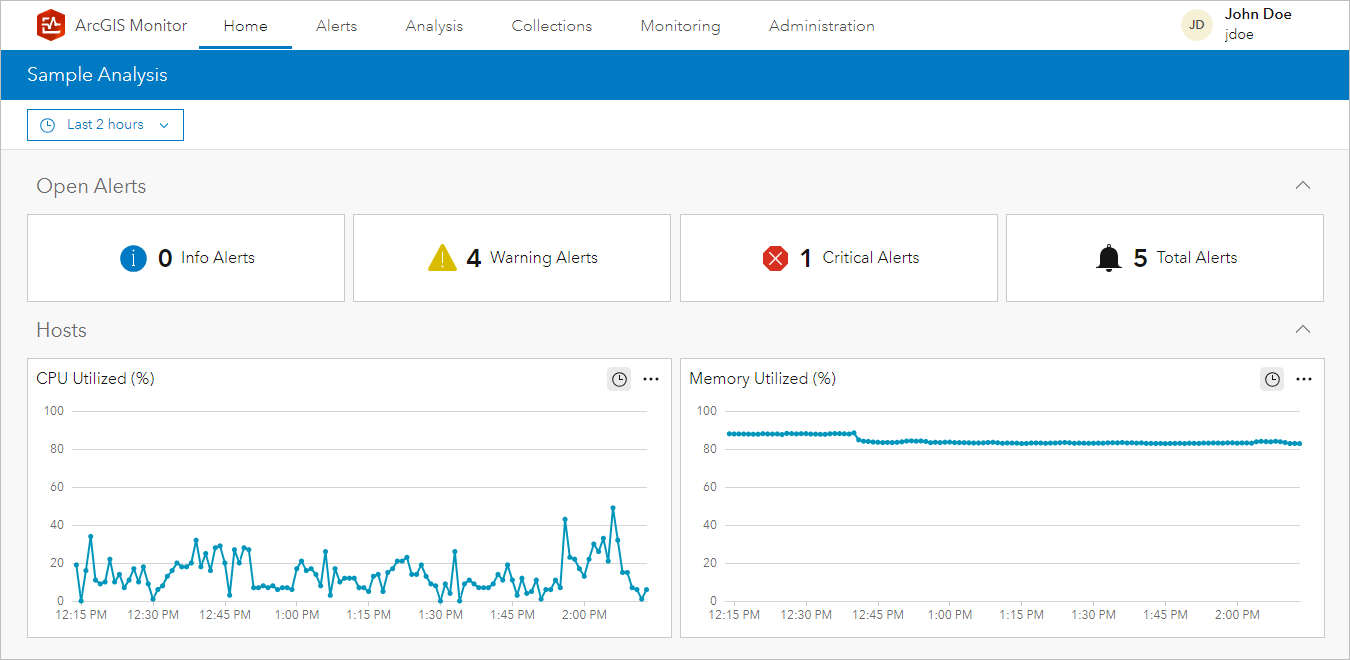Click the clock icon on CPU Utilized chart
Screen dimensions: 1350x660
pos(619,379)
